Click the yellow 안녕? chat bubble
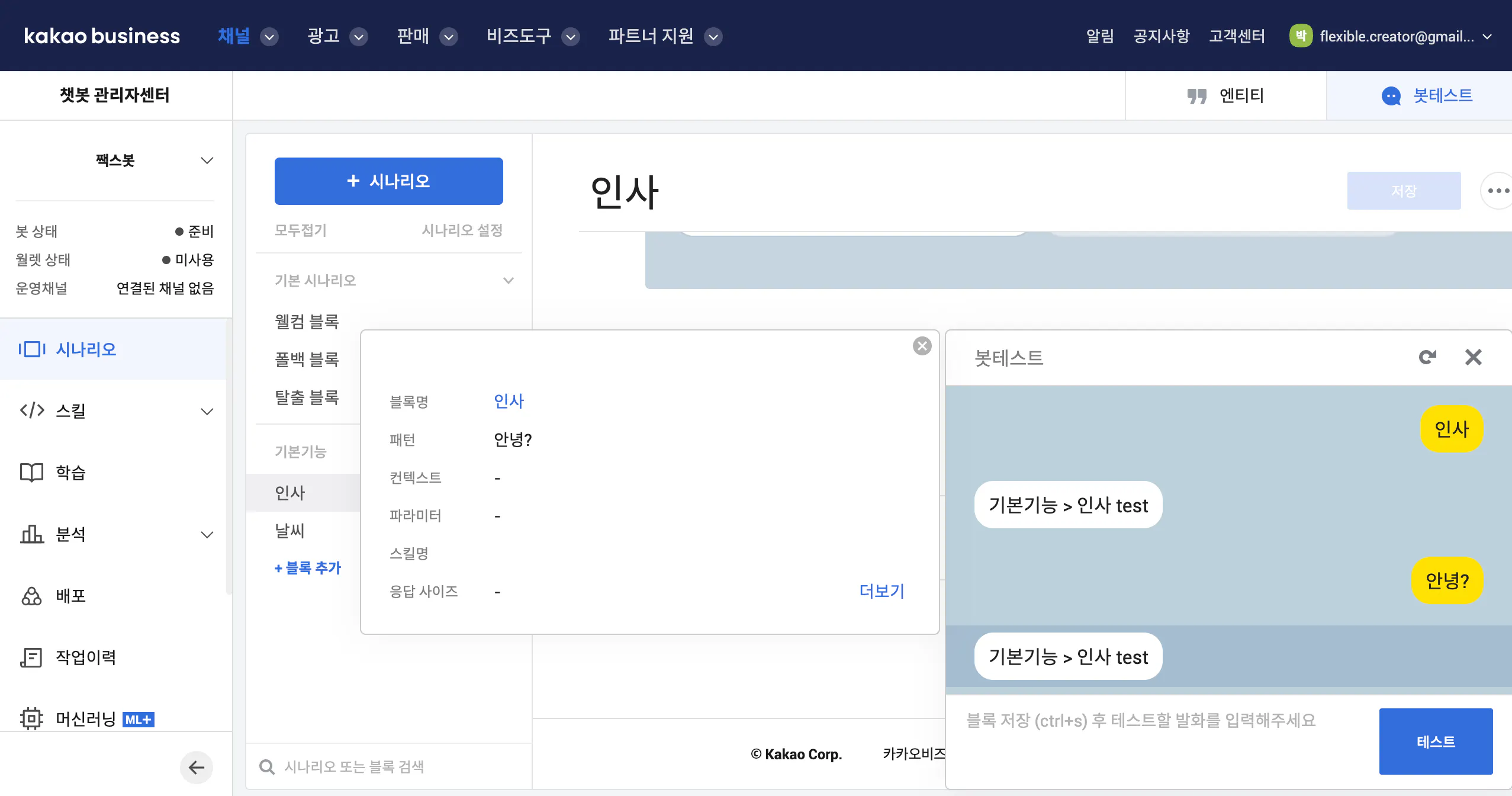Screen dimensions: 1512x796 pos(1447,580)
